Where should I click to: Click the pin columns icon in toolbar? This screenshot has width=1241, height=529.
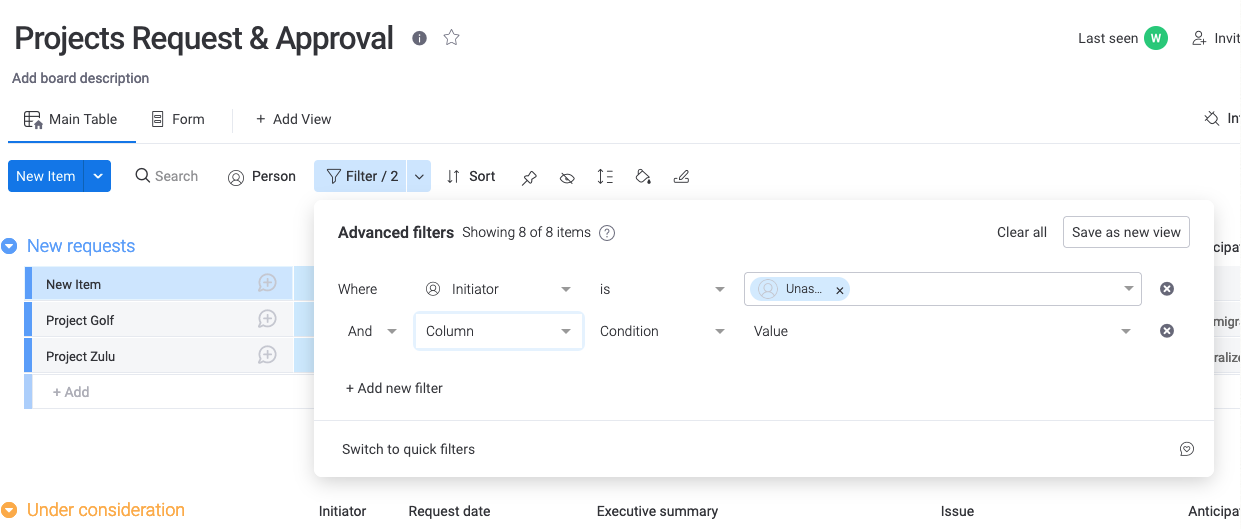530,177
